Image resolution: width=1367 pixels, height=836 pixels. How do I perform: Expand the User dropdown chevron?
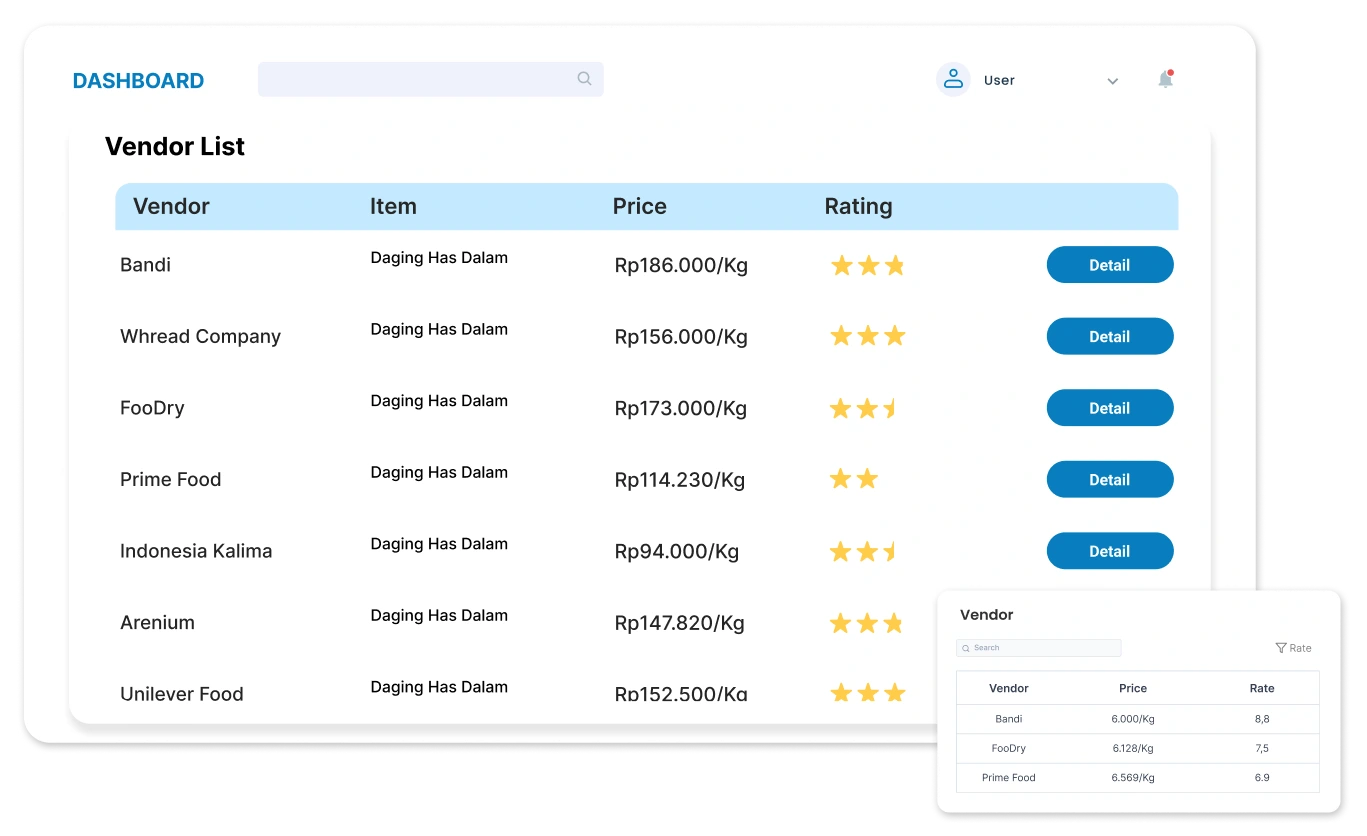(x=1112, y=82)
